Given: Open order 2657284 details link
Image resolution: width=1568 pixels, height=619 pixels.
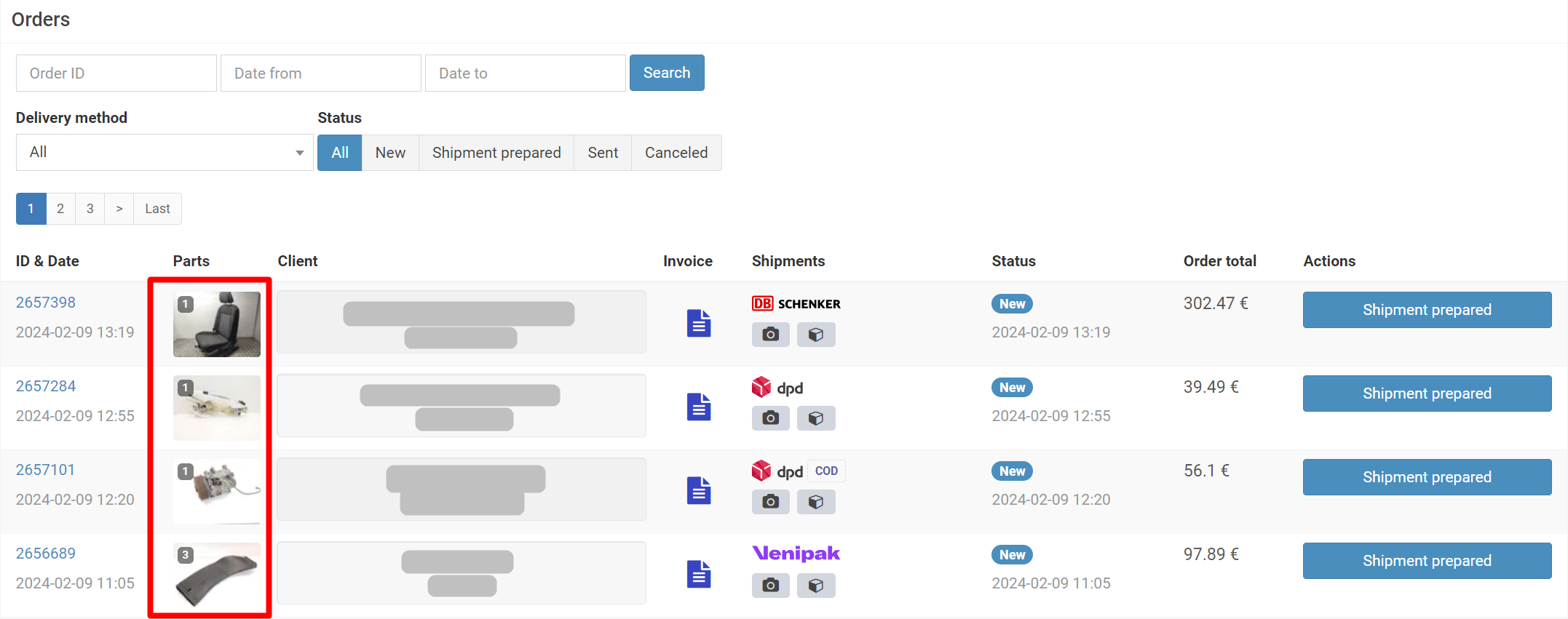Looking at the screenshot, I should pyautogui.click(x=46, y=386).
